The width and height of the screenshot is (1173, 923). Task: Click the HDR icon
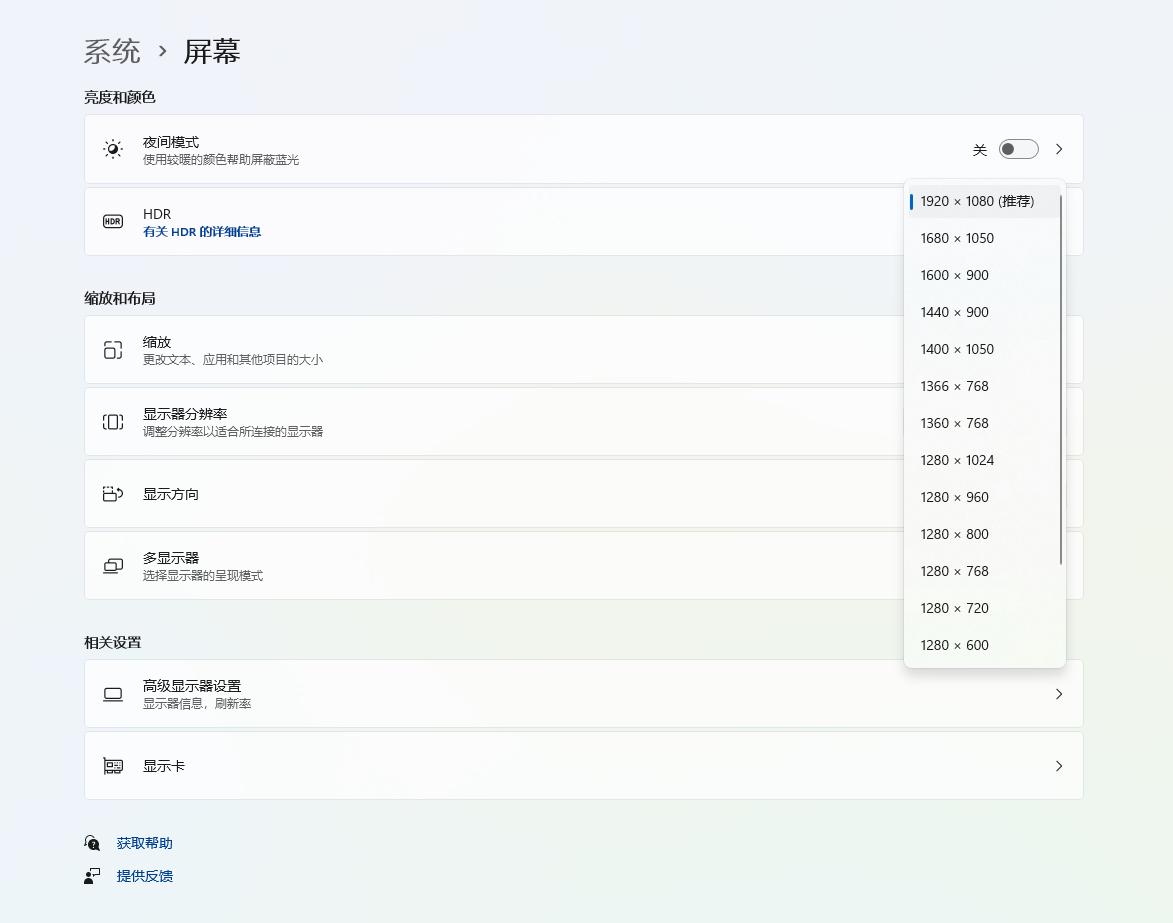click(112, 221)
